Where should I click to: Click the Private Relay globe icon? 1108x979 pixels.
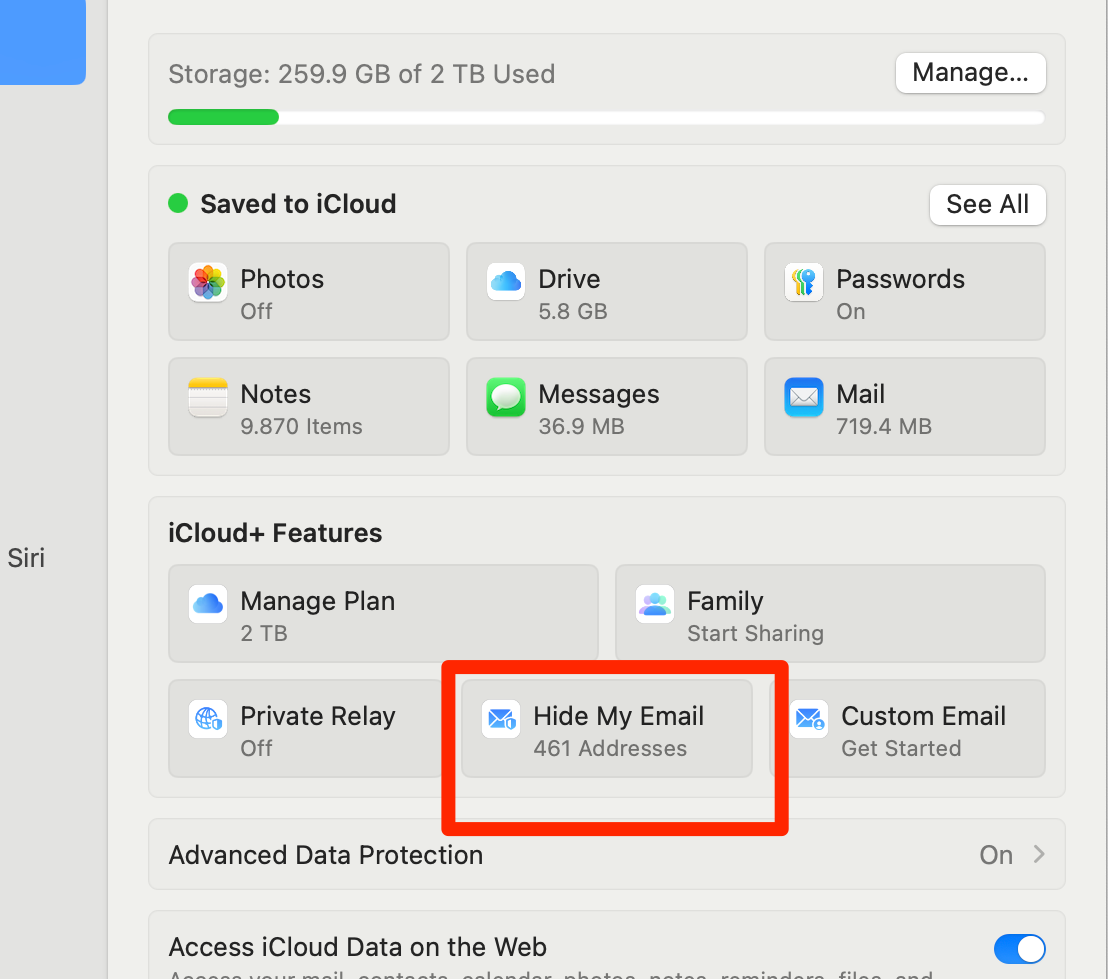[208, 719]
